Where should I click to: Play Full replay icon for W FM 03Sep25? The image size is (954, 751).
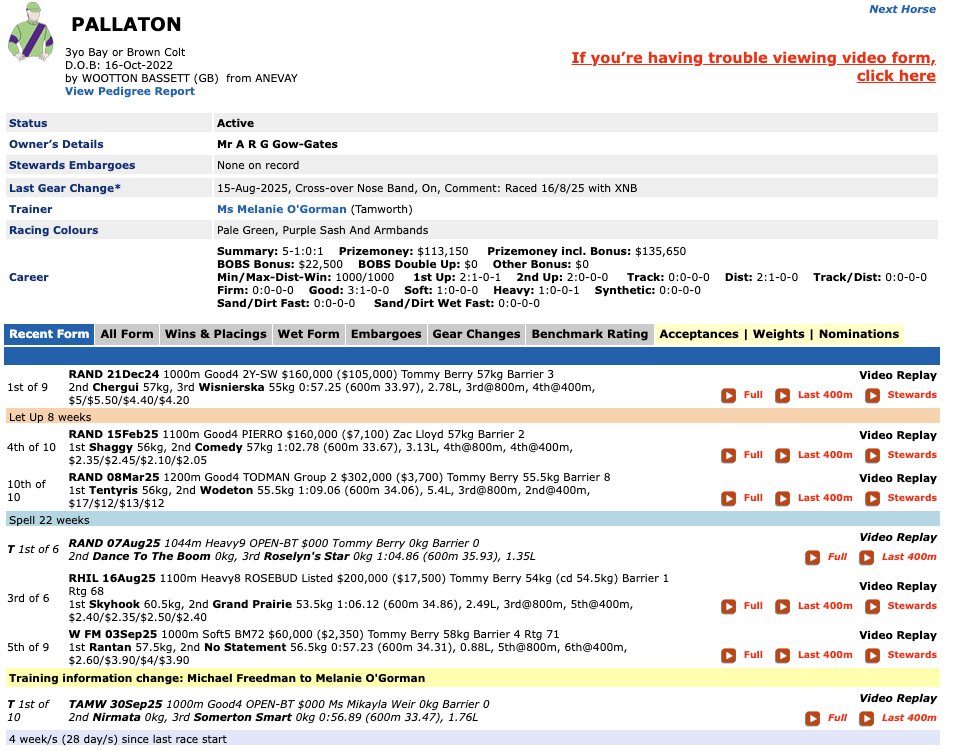[728, 655]
